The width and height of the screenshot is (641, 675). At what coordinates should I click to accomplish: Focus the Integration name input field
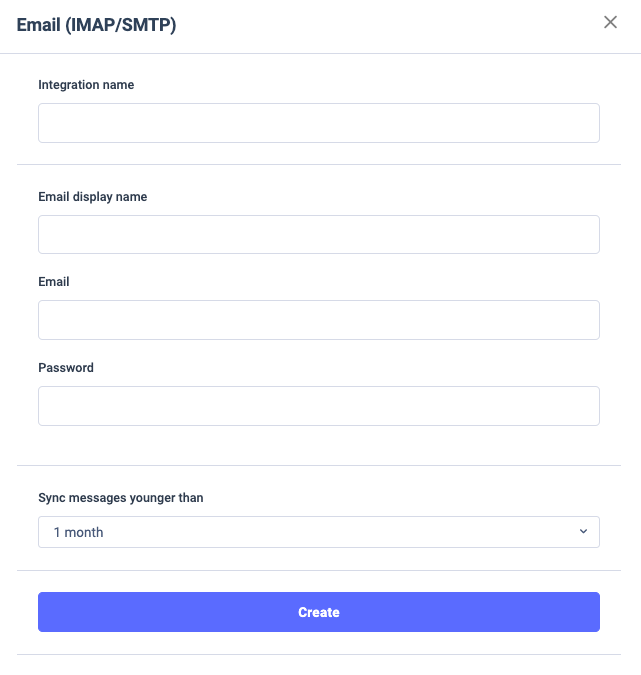[318, 123]
